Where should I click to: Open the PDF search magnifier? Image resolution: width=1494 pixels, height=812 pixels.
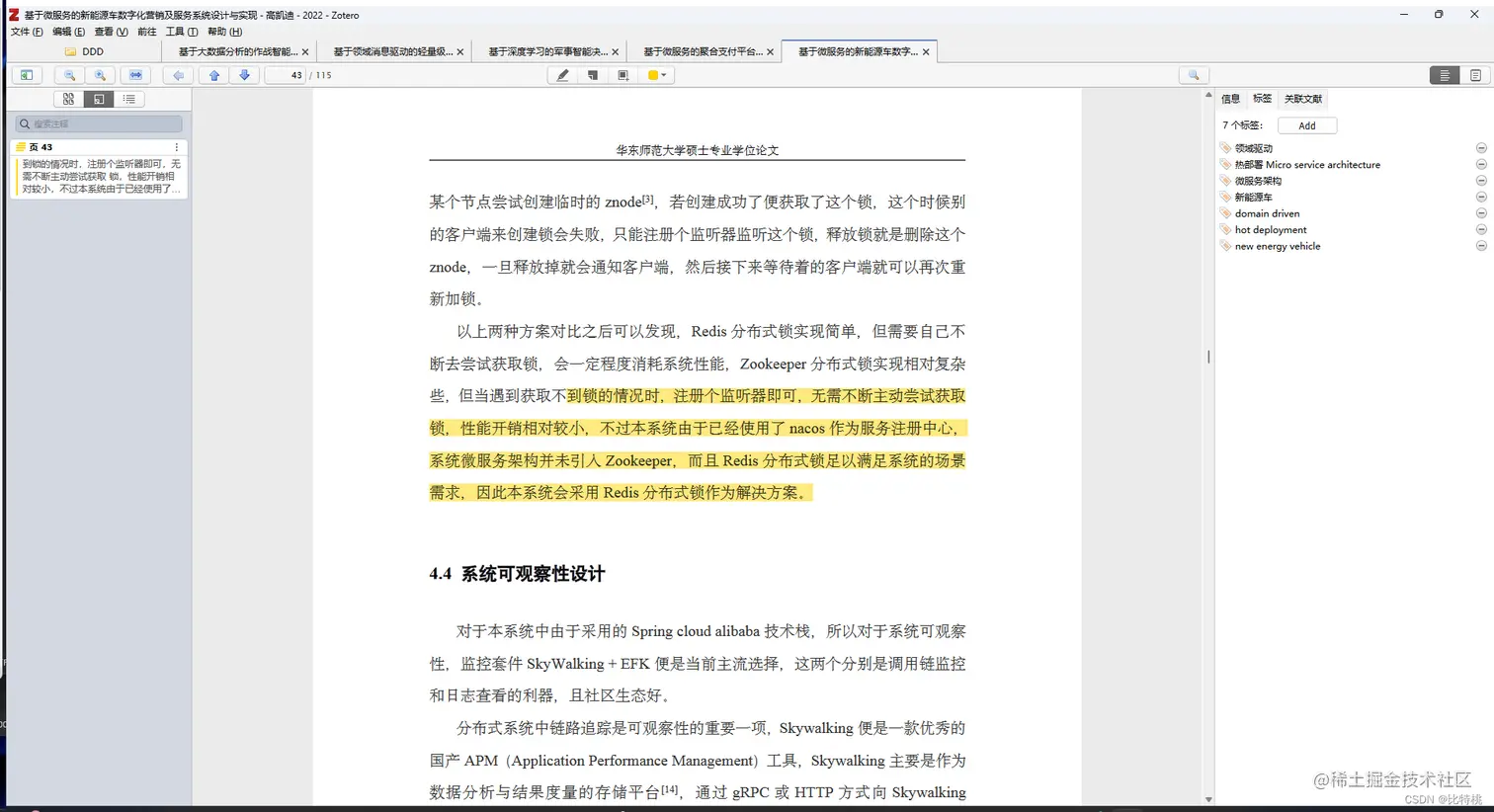click(1193, 74)
